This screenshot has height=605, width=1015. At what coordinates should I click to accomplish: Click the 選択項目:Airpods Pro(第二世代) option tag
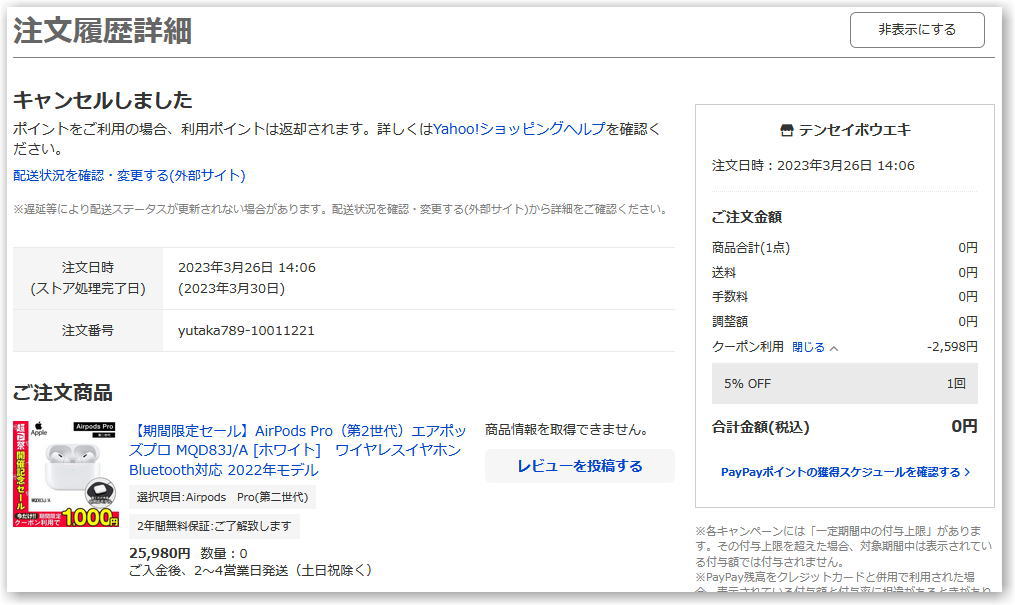click(223, 497)
